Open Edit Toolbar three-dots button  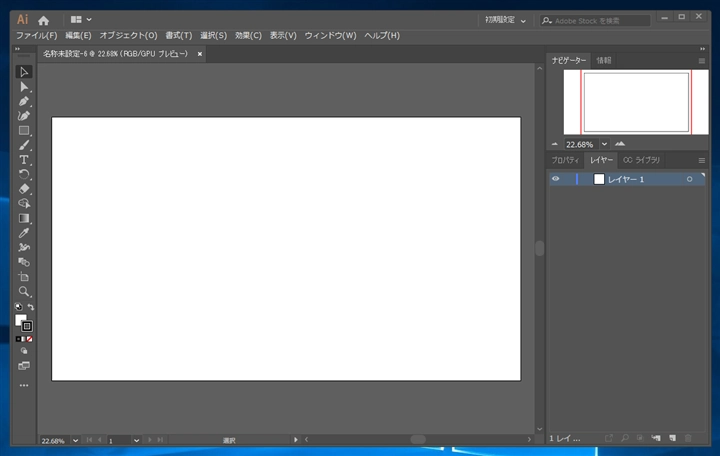coord(24,385)
